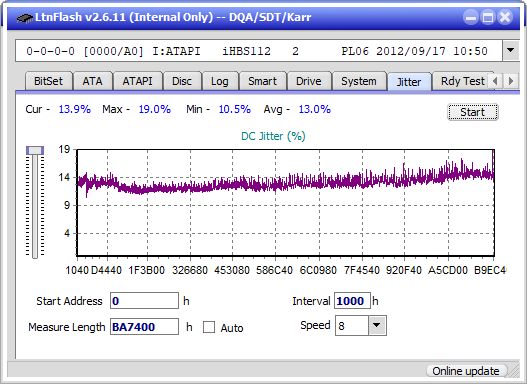
Task: Click the drive info text iHBS112
Action: 246,51
